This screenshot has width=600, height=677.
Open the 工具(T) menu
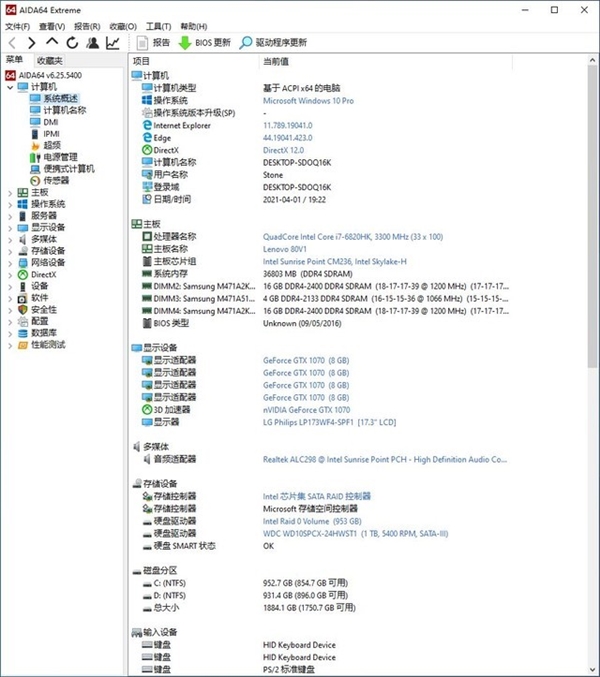tap(158, 27)
